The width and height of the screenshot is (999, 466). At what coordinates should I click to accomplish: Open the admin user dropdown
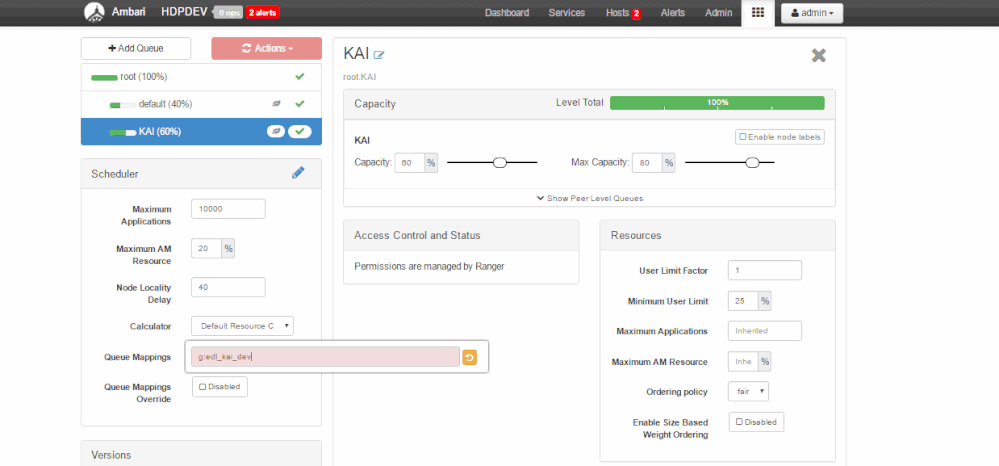tap(812, 13)
